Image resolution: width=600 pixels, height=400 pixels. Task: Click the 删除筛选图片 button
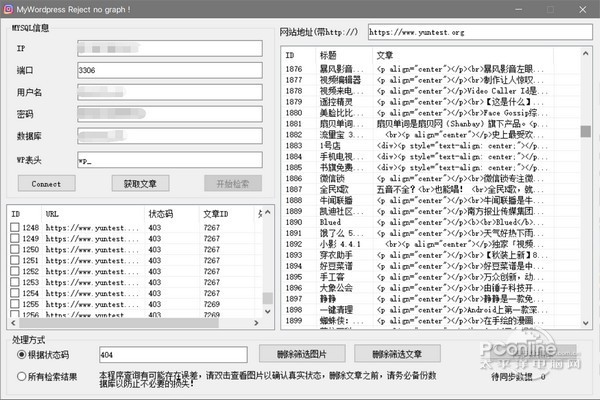pyautogui.click(x=302, y=354)
